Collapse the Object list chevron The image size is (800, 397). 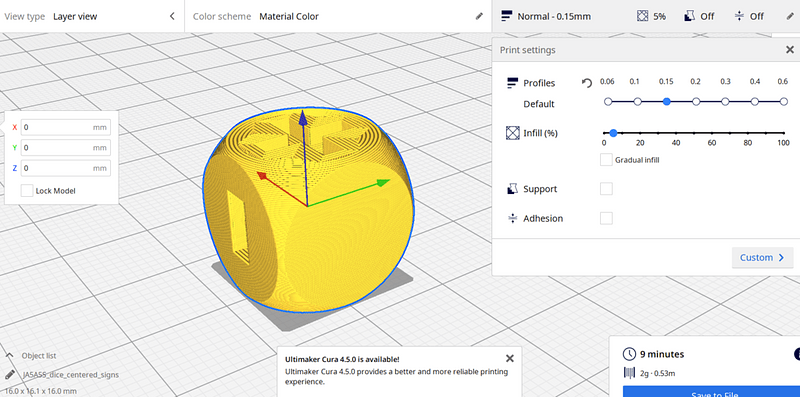point(9,355)
